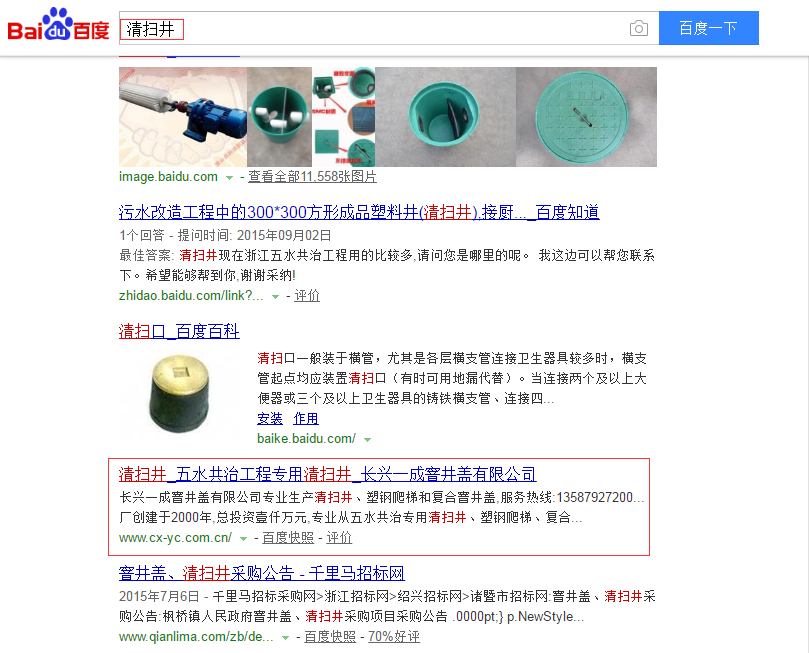The width and height of the screenshot is (809, 653).
Task: Open the 长兴一成窨井盖有限公司 result title
Action: click(x=328, y=474)
